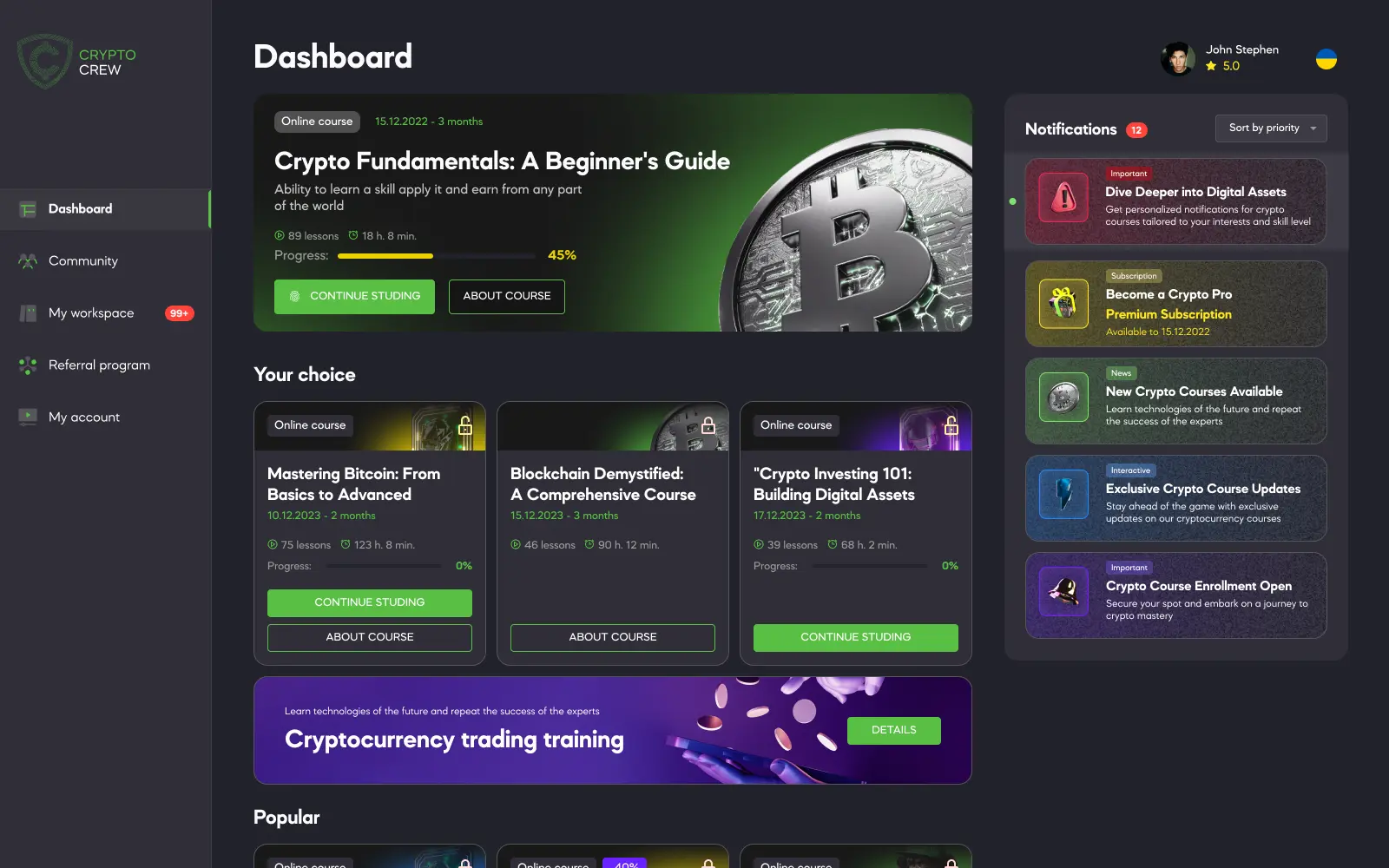Open the Sort by priority dropdown
Image resolution: width=1389 pixels, height=868 pixels.
(1271, 128)
